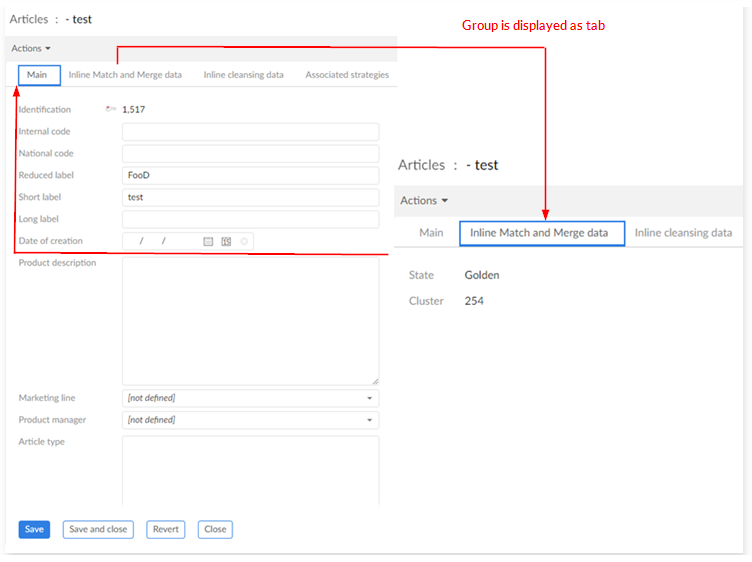The image size is (752, 562).
Task: Click the Save and close button
Action: (x=98, y=529)
